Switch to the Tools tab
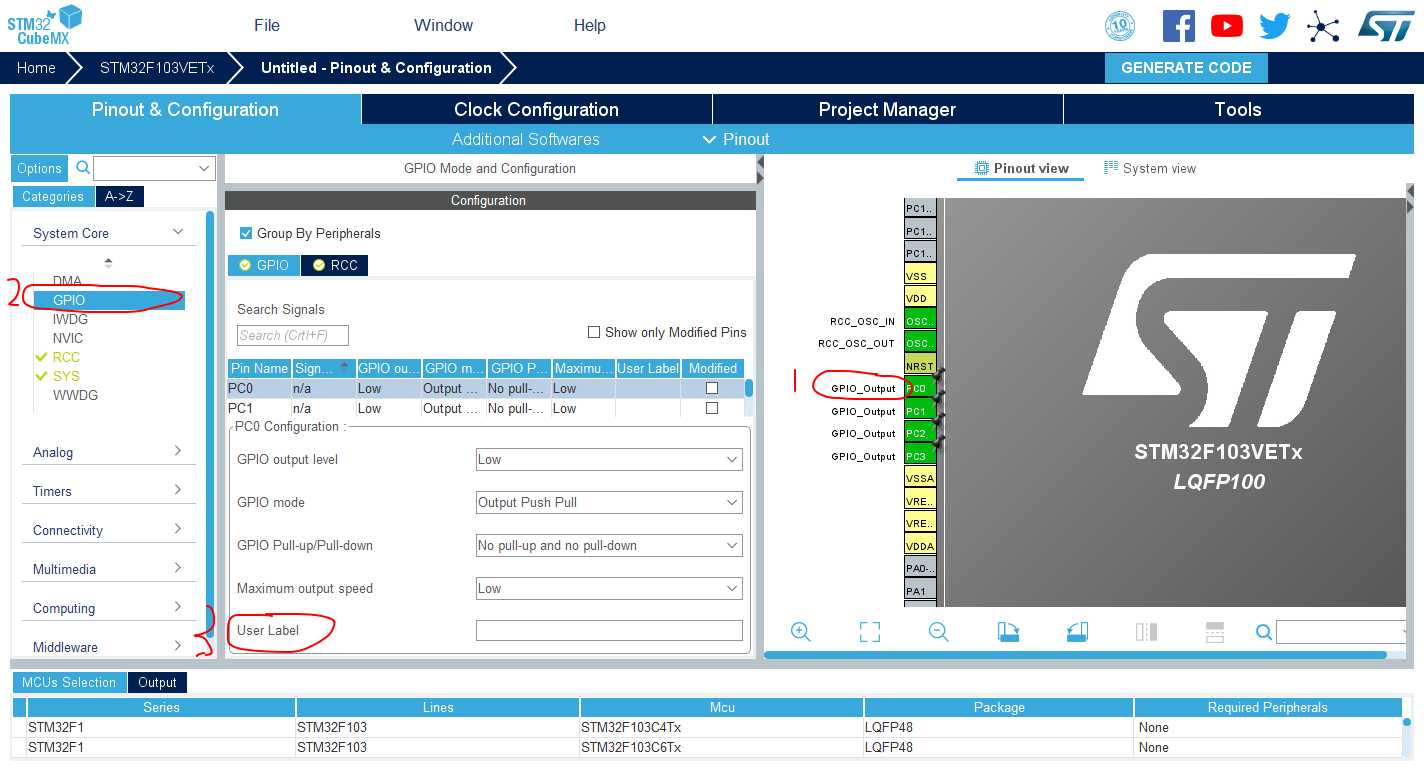Viewport: 1424px width, 771px height. 1238,110
